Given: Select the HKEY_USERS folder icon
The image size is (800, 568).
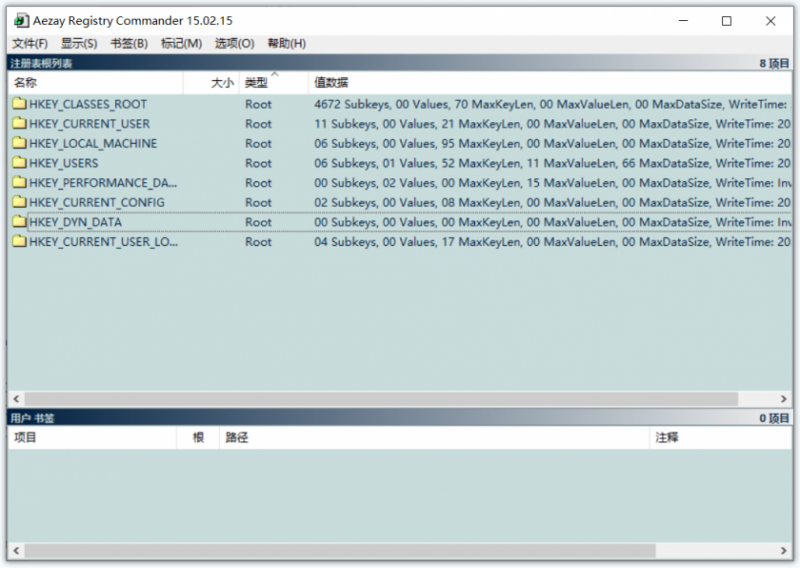Looking at the screenshot, I should click(19, 163).
